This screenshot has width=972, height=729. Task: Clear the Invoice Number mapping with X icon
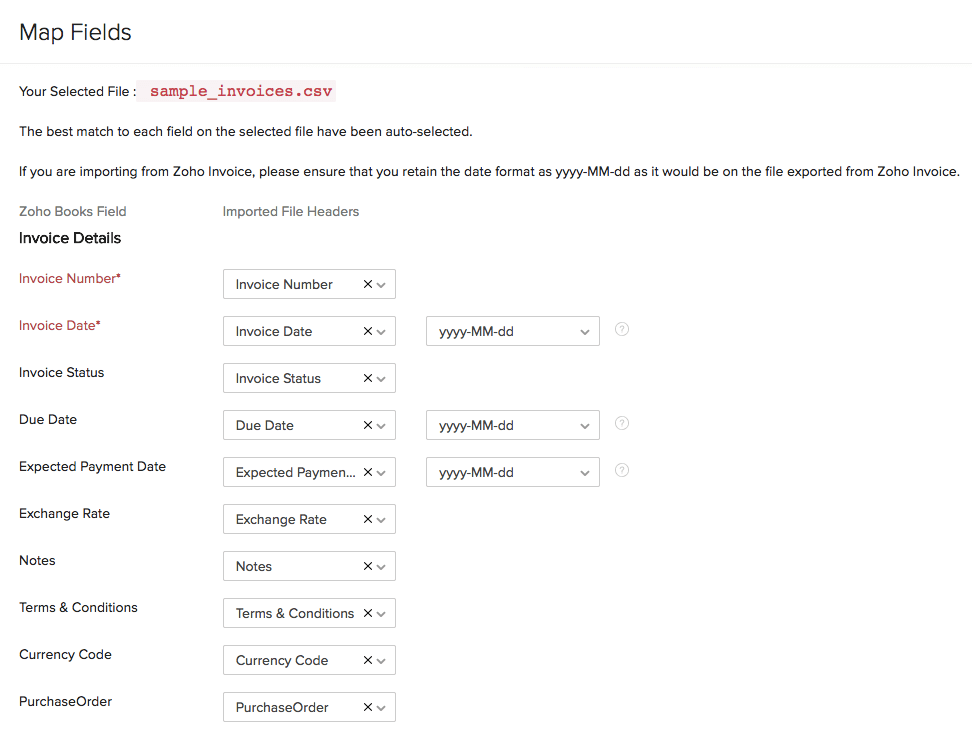pos(367,285)
